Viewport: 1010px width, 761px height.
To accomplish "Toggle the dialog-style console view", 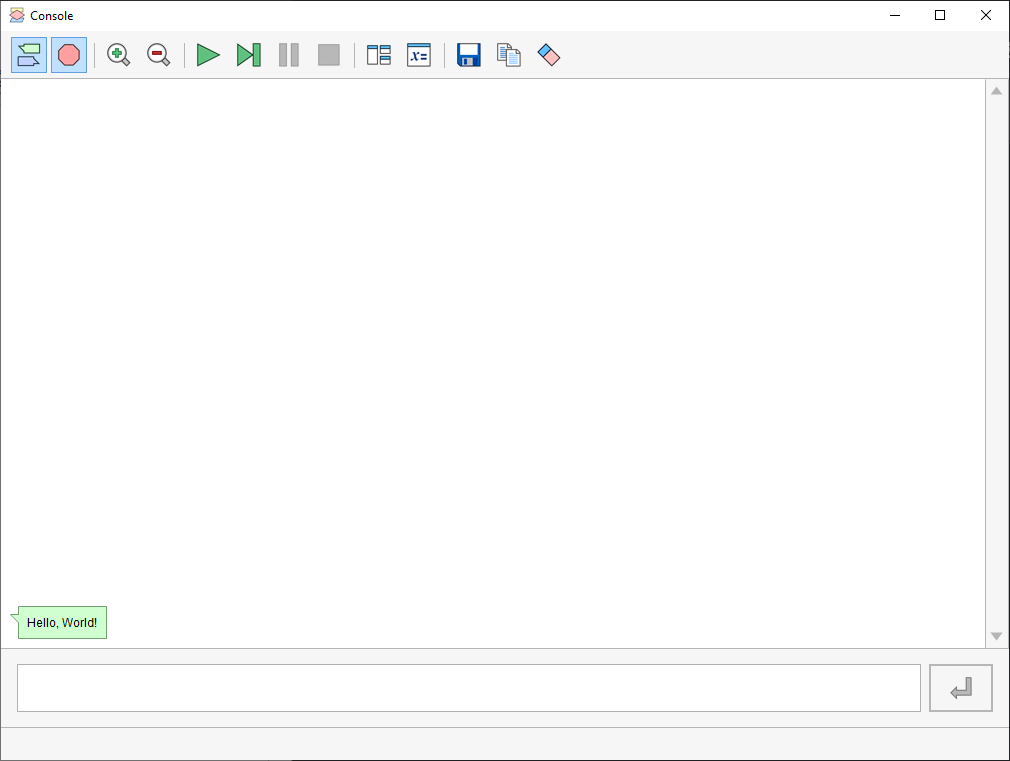I will [29, 55].
